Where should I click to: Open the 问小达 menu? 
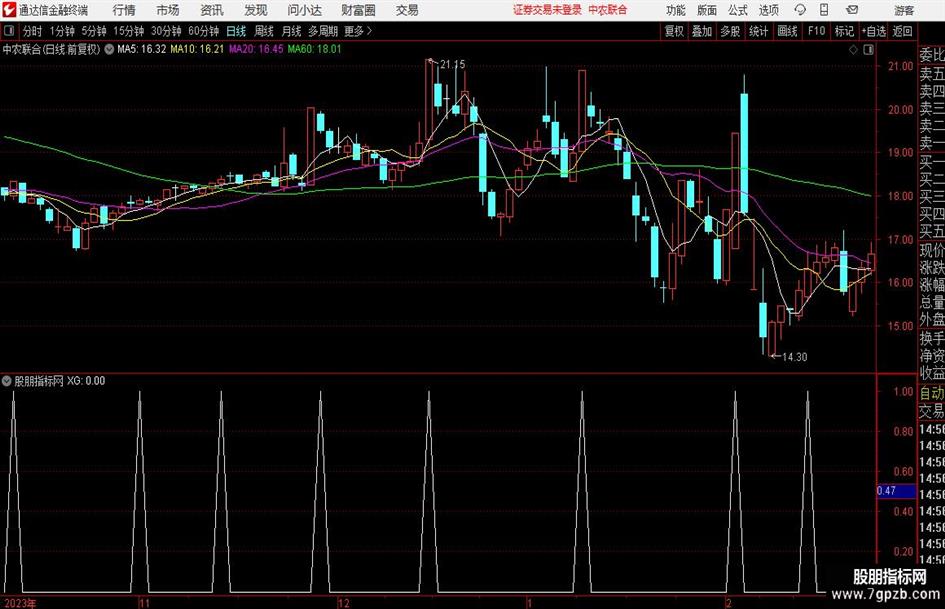click(304, 10)
